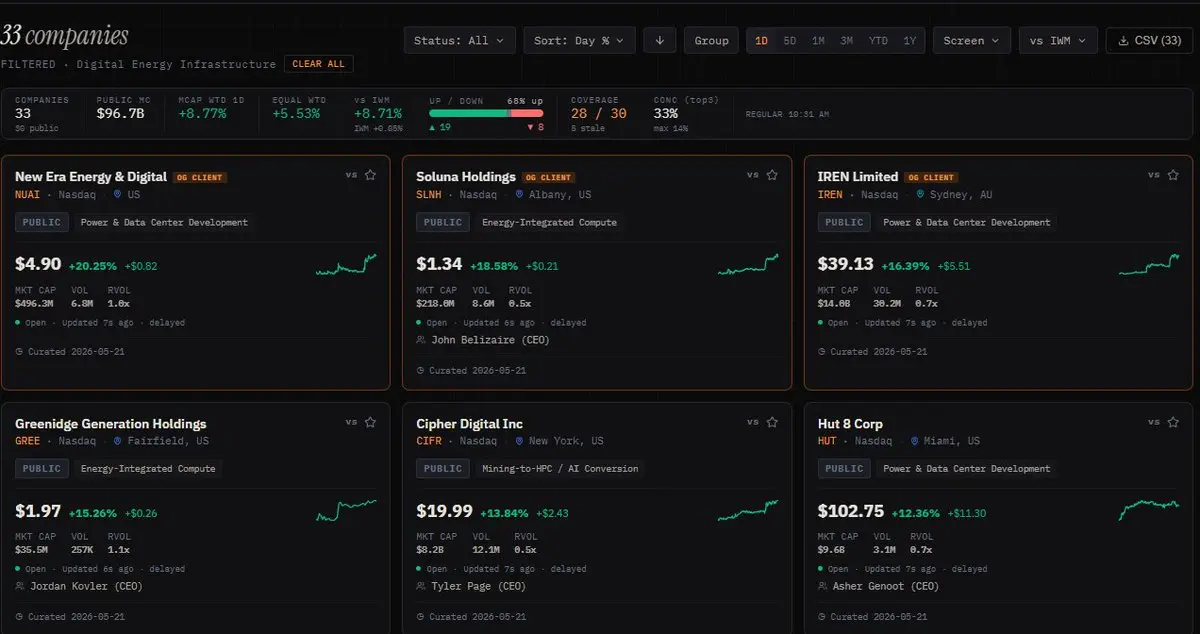
Task: Open the New Era Energy sparkline chart
Action: pos(346,265)
